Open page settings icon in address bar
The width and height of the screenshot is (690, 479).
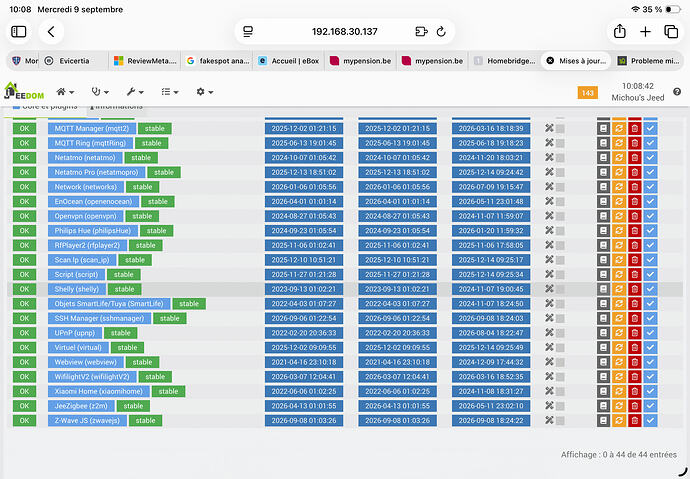point(248,32)
